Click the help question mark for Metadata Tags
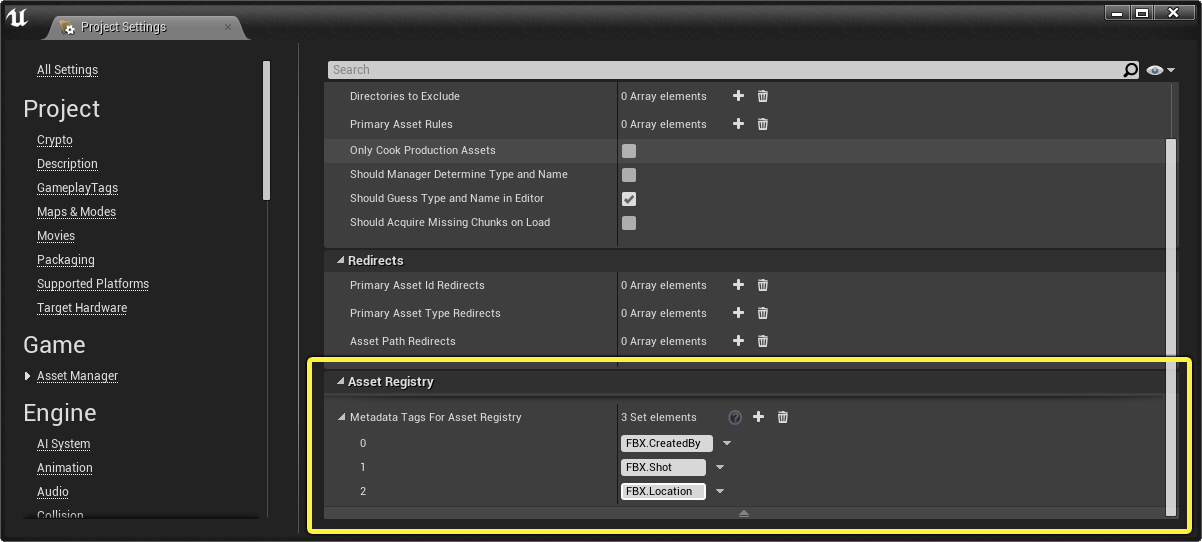Screen dimensions: 1202x542 point(735,417)
